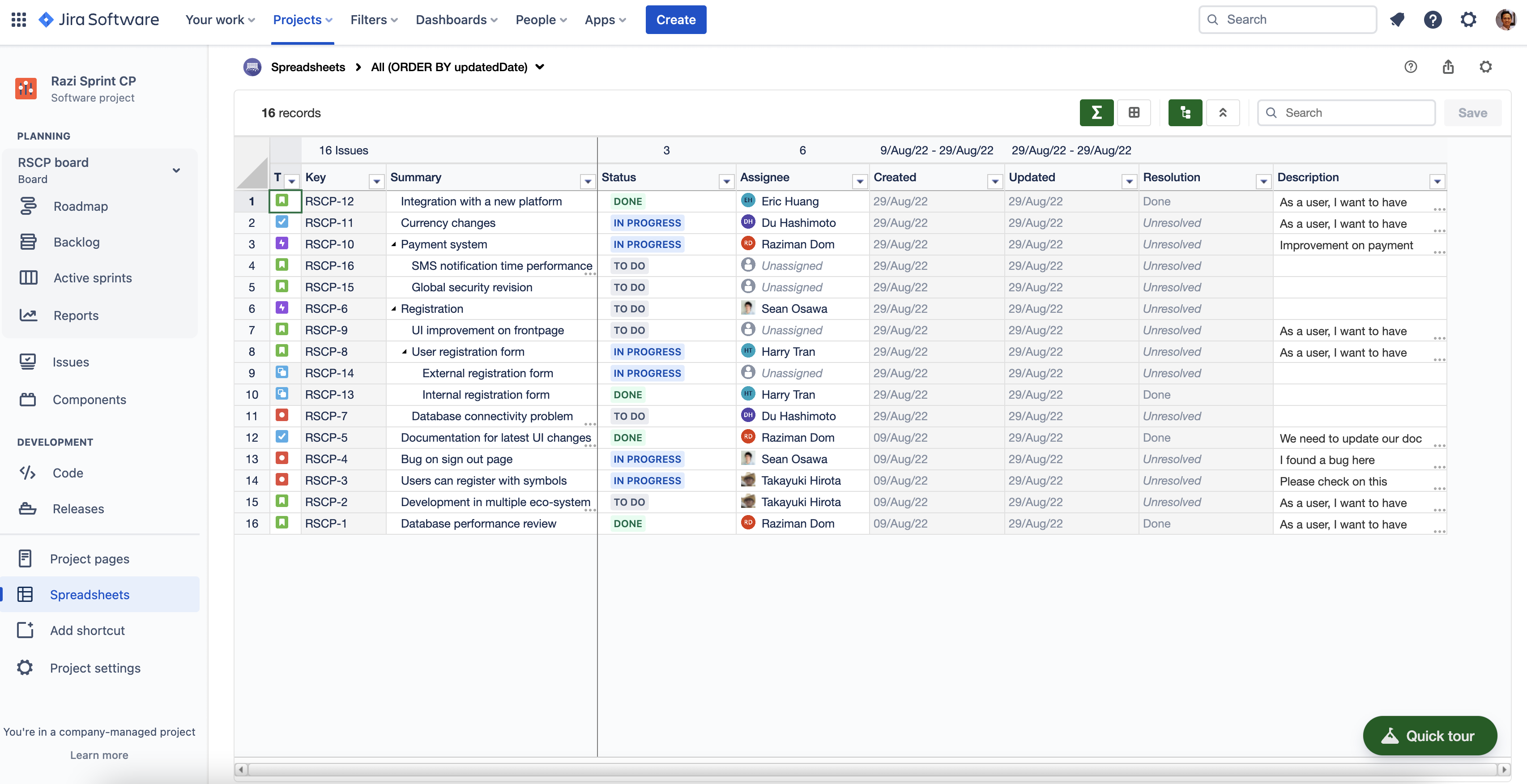Open the RSCP board switcher chevron
This screenshot has width=1527, height=784.
click(176, 170)
